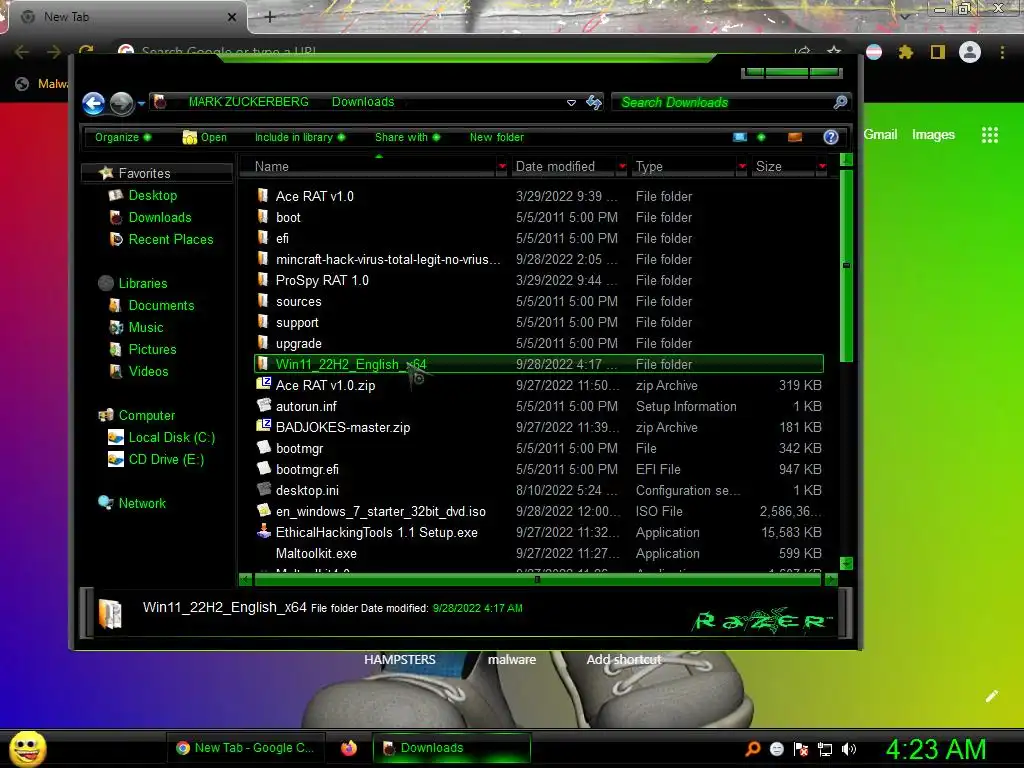Screen dimensions: 1024x768
Task: Sort by Date modified column
Action: coord(563,167)
